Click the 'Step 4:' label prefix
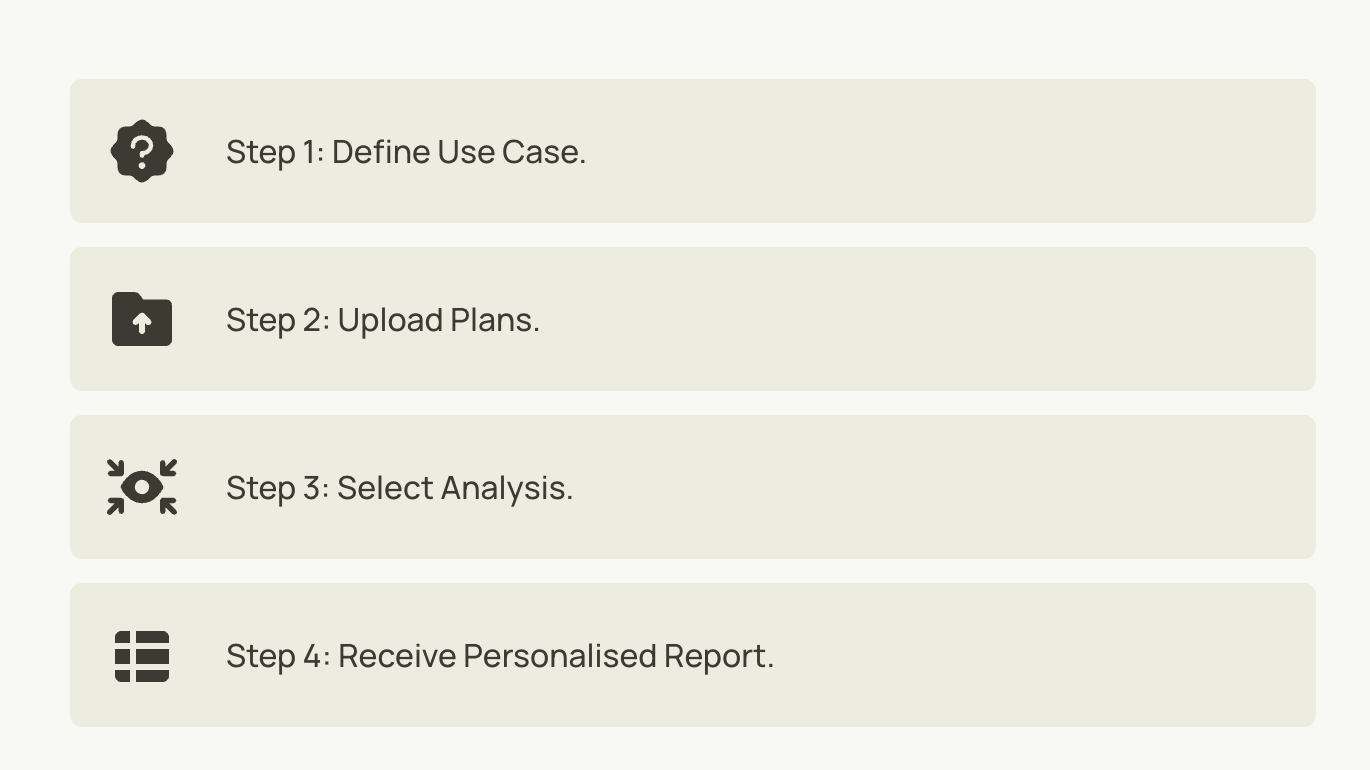This screenshot has height=770, width=1370. click(x=277, y=656)
